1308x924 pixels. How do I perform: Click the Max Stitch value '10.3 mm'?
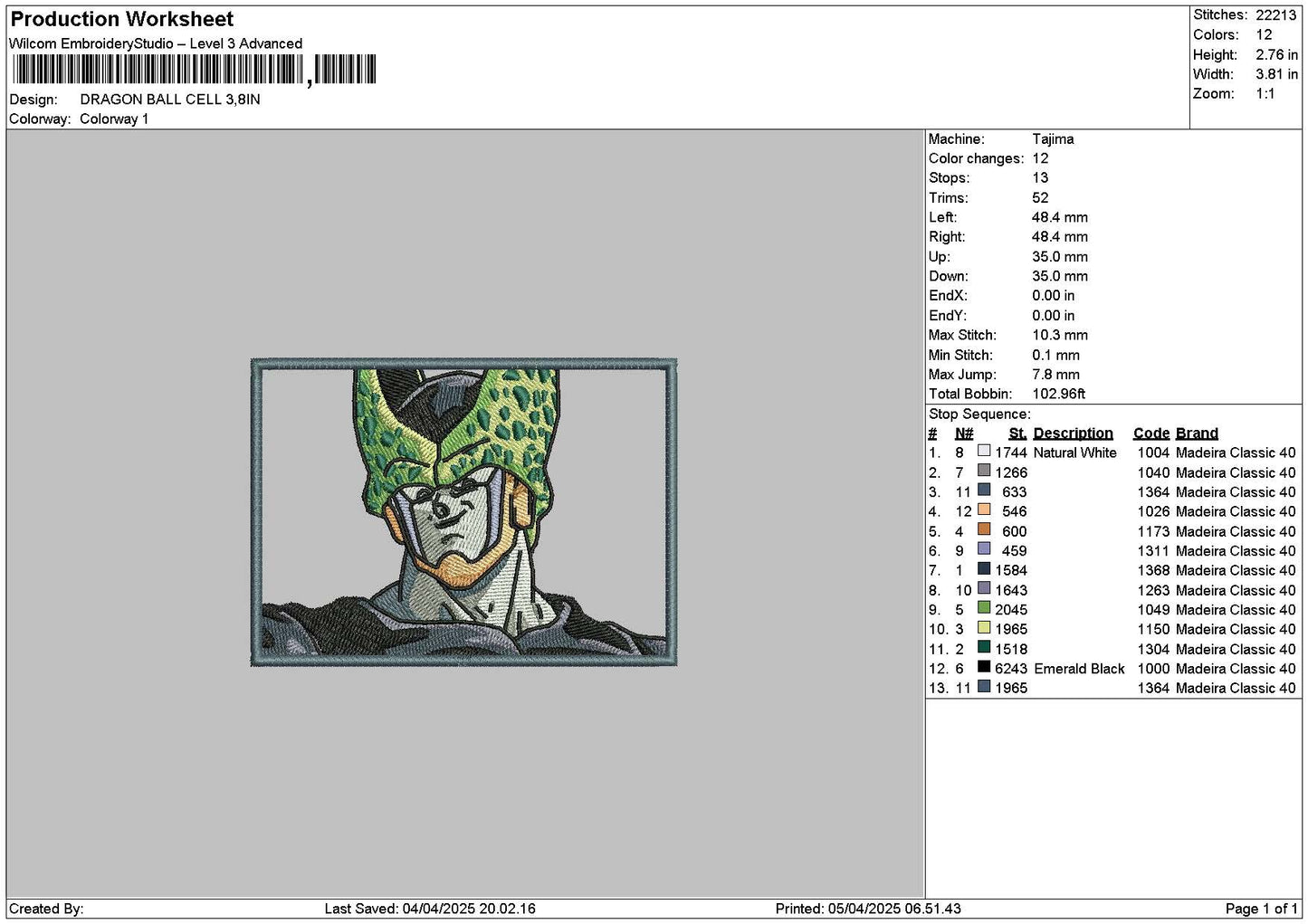(1060, 335)
